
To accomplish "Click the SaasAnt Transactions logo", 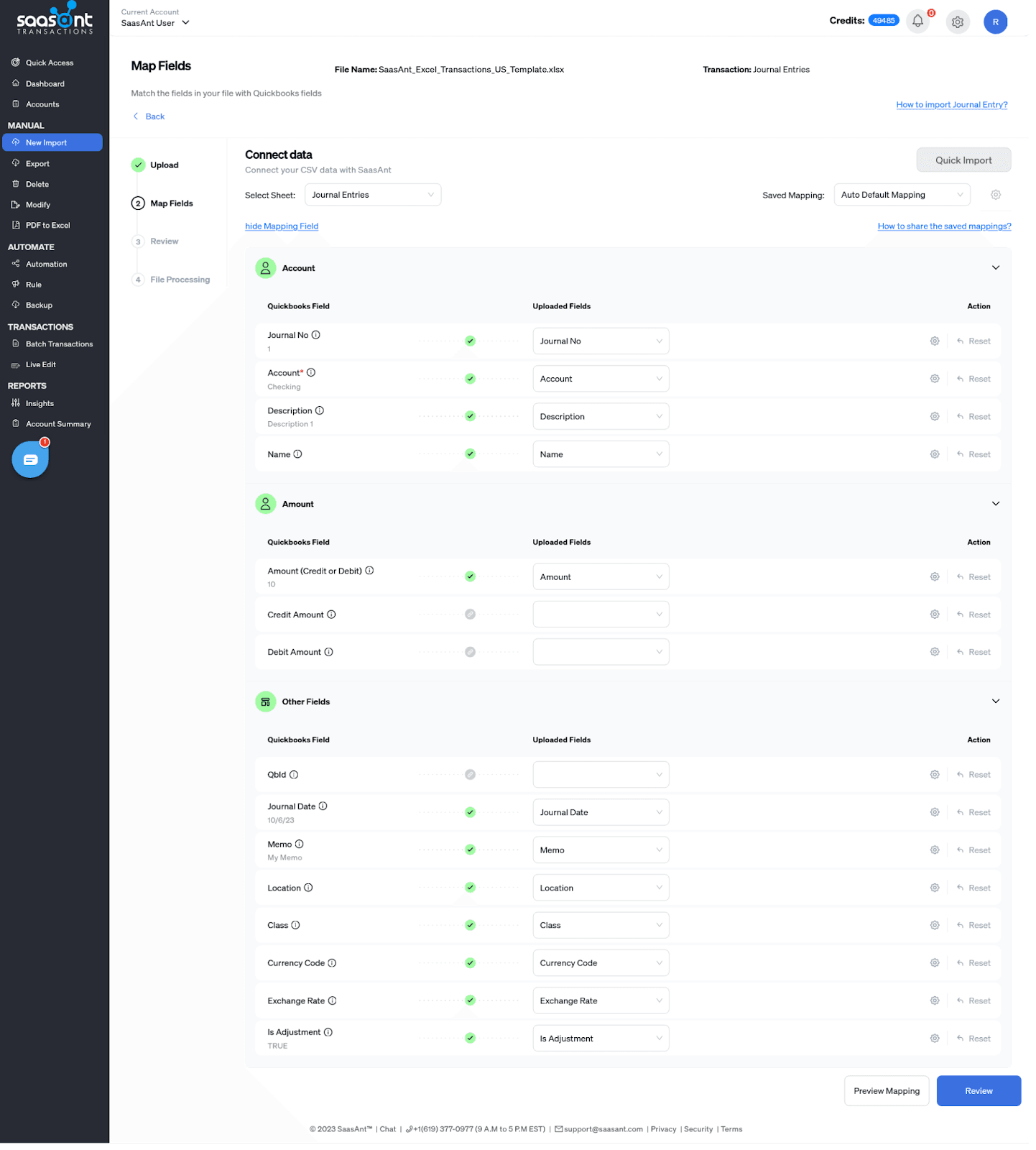I will (55, 19).
